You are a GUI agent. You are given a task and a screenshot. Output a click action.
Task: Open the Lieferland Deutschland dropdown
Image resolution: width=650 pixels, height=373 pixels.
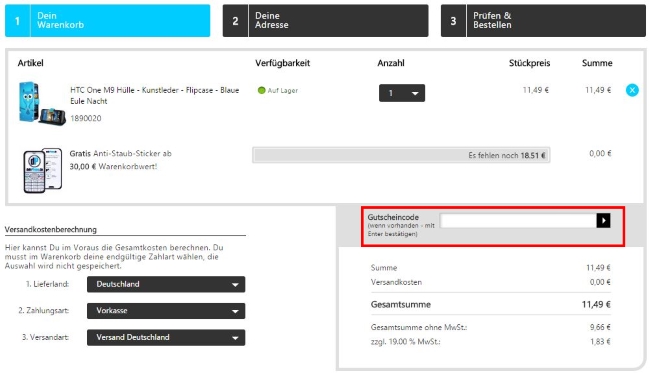click(166, 284)
